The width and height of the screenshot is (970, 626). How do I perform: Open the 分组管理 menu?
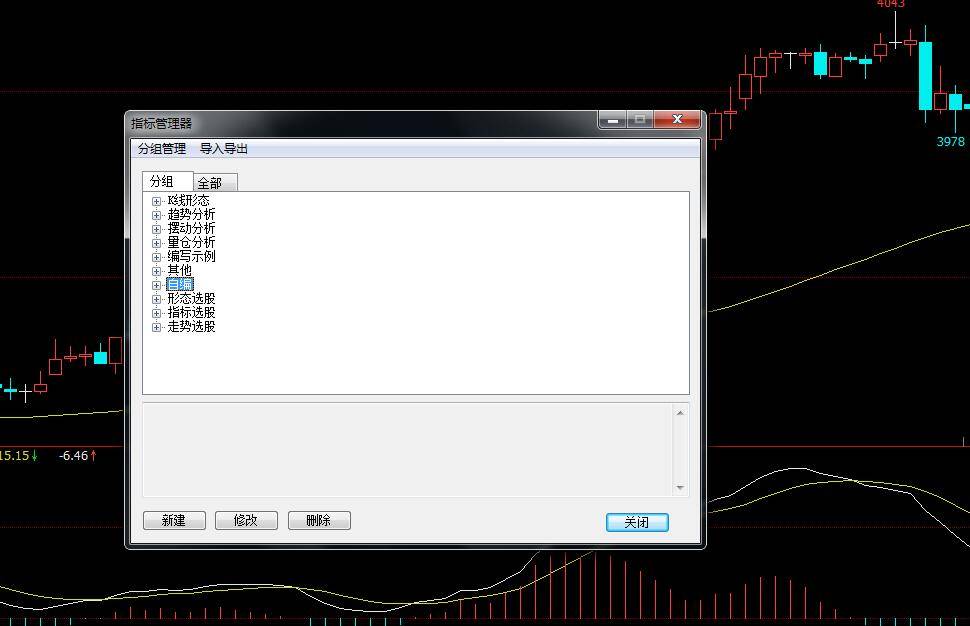[x=162, y=148]
